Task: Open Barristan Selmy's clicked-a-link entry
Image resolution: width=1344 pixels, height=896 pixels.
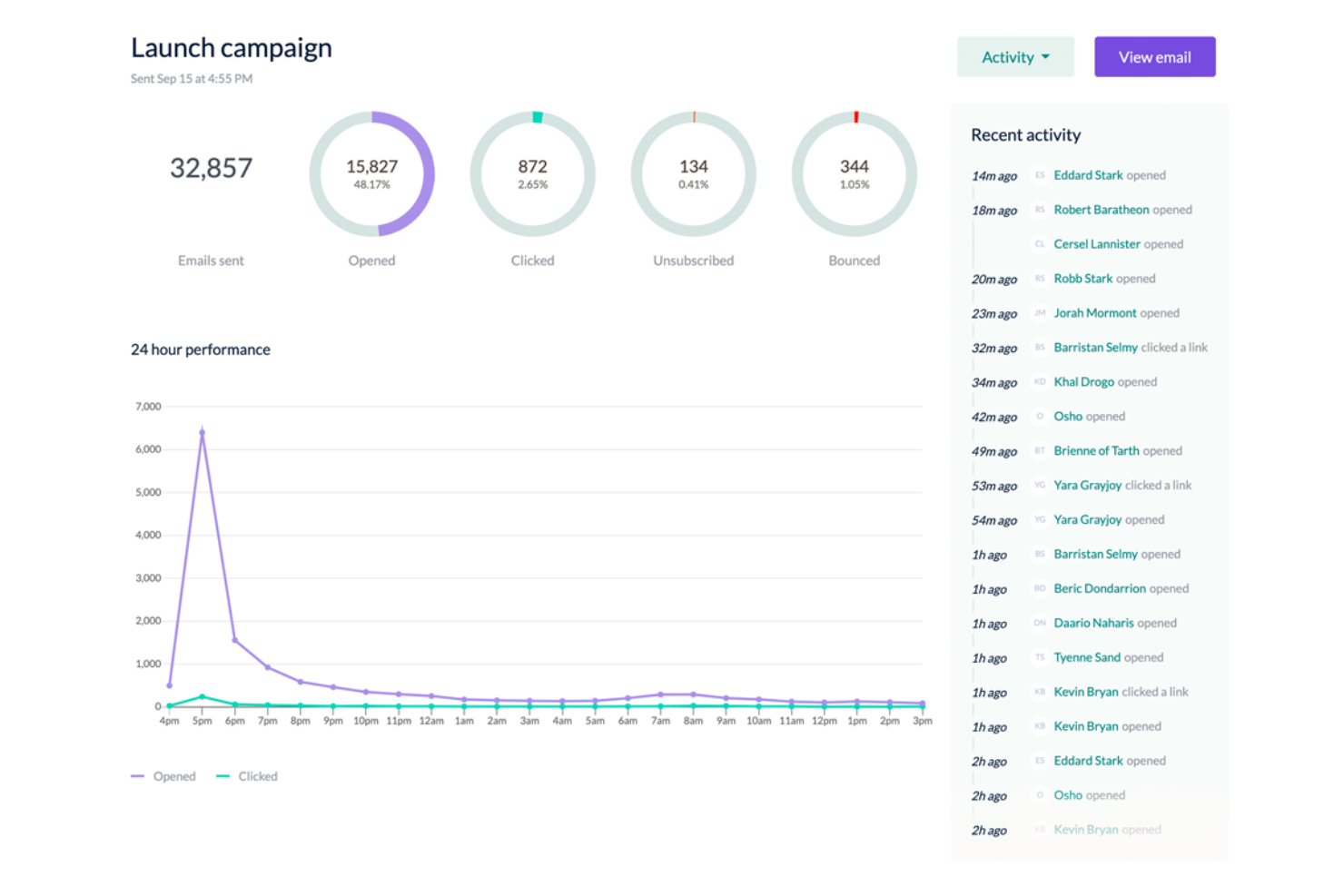Action: click(1095, 348)
